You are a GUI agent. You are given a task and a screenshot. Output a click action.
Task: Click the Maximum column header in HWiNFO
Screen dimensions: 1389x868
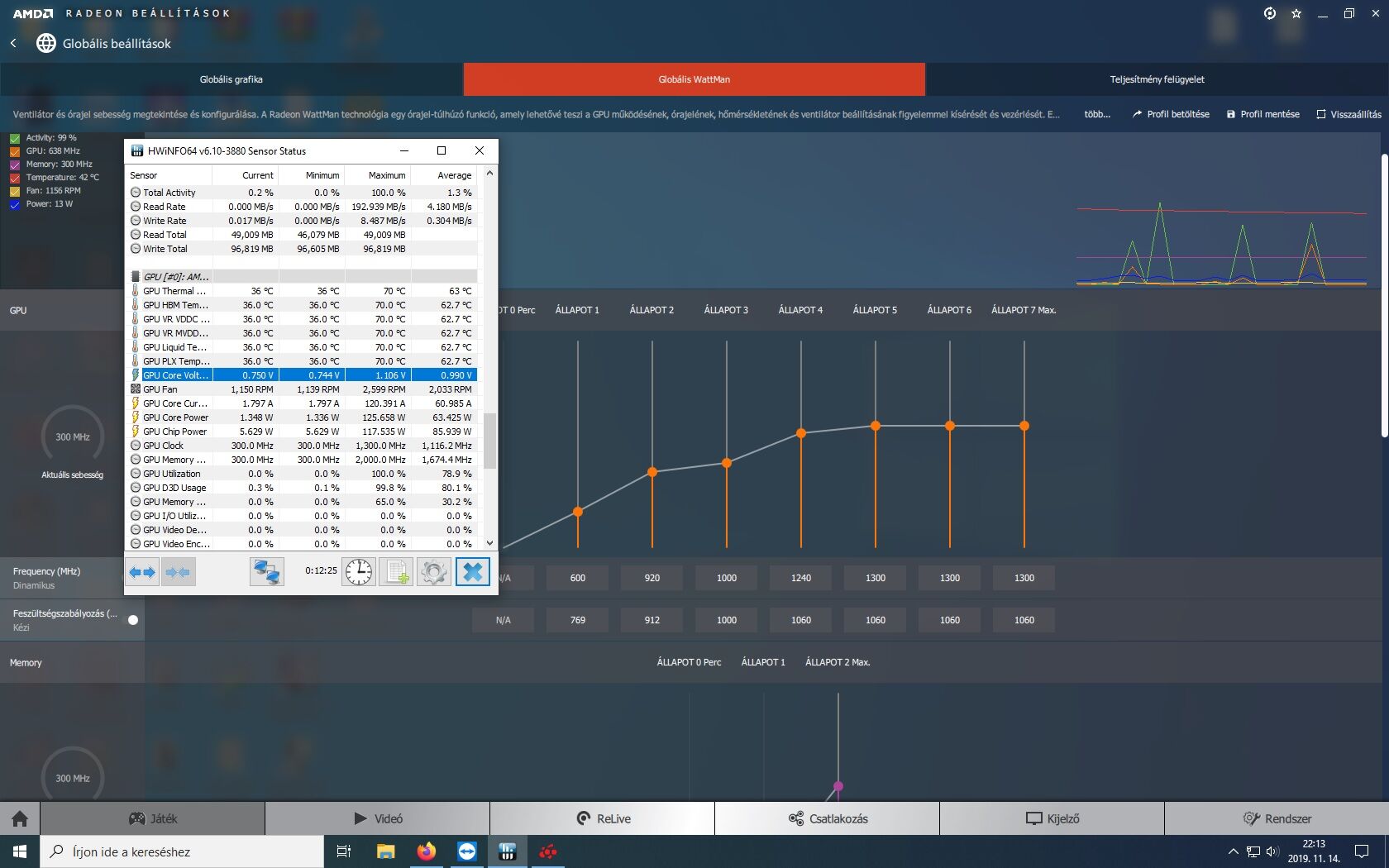pyautogui.click(x=378, y=175)
